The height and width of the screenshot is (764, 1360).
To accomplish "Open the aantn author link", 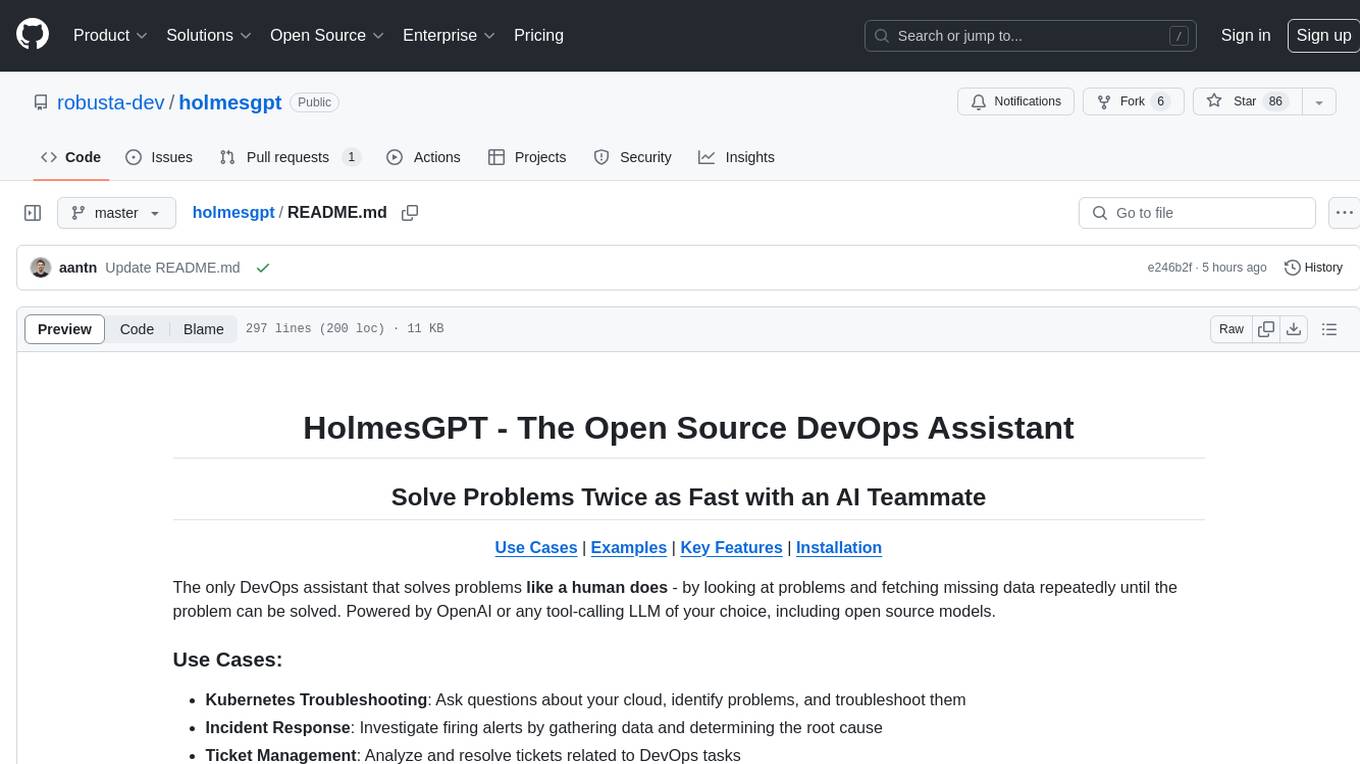I will coord(78,268).
